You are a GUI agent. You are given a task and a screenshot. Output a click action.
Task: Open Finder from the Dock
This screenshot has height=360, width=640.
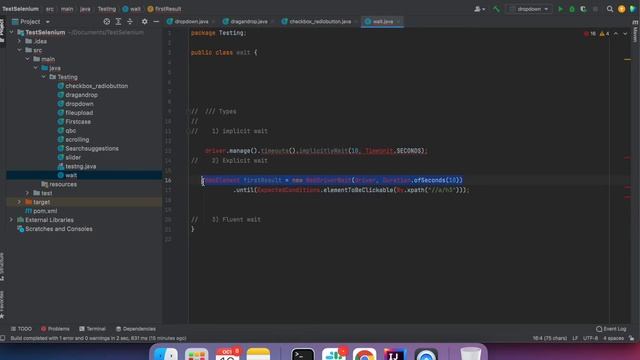tap(166, 353)
